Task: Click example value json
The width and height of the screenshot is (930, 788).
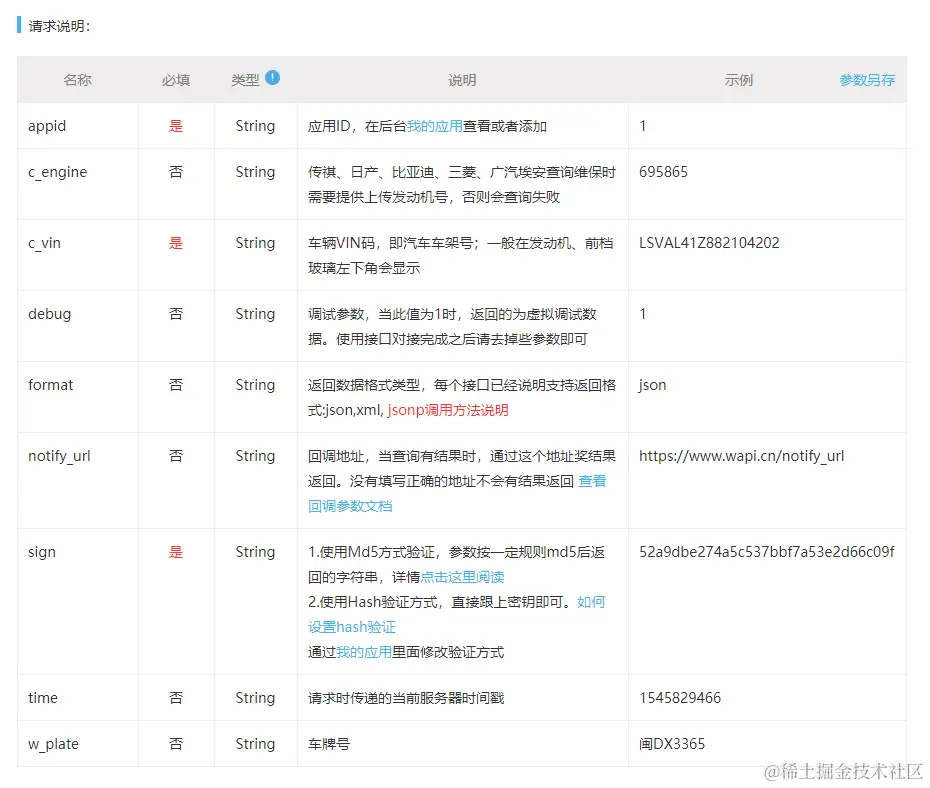Action: click(x=652, y=385)
